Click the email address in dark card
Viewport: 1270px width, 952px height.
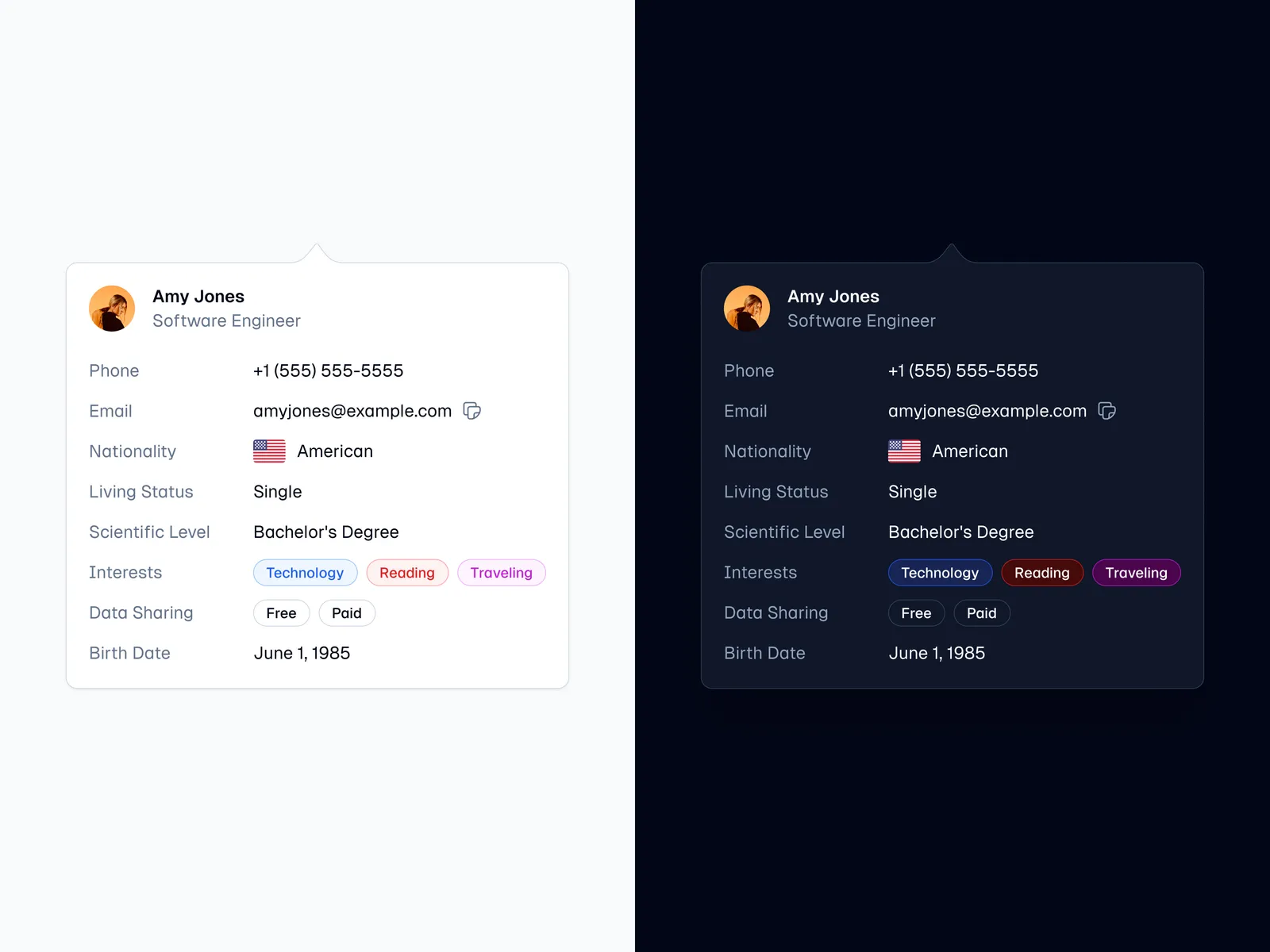[987, 411]
